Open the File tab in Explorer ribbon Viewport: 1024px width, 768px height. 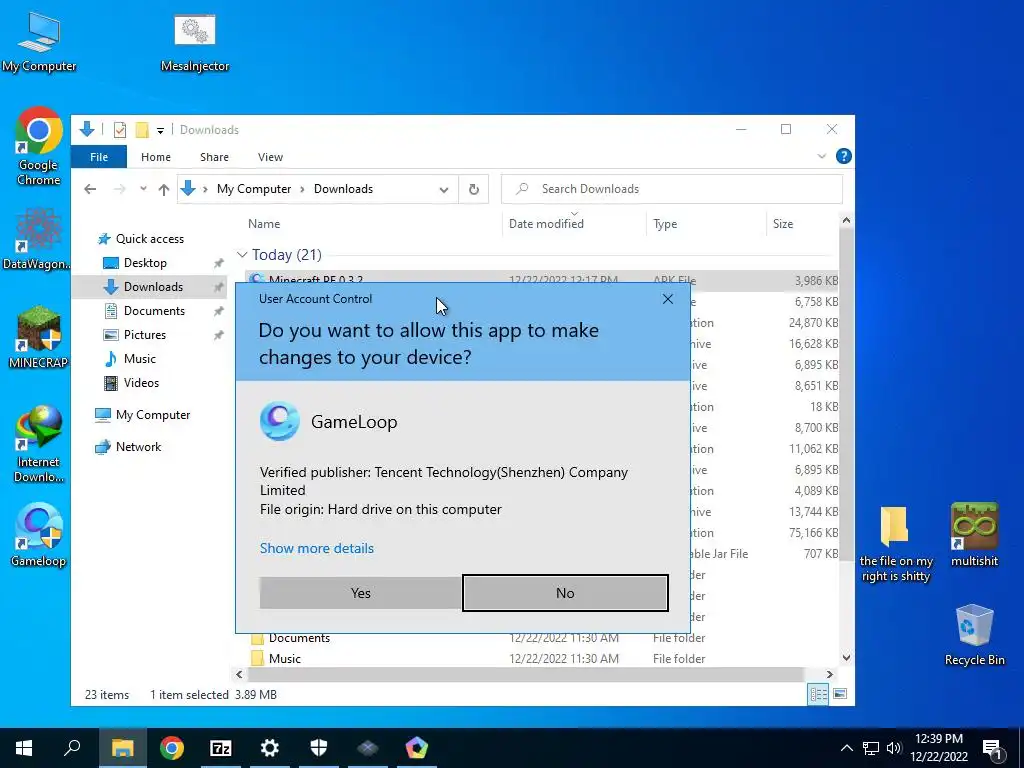[x=99, y=157]
